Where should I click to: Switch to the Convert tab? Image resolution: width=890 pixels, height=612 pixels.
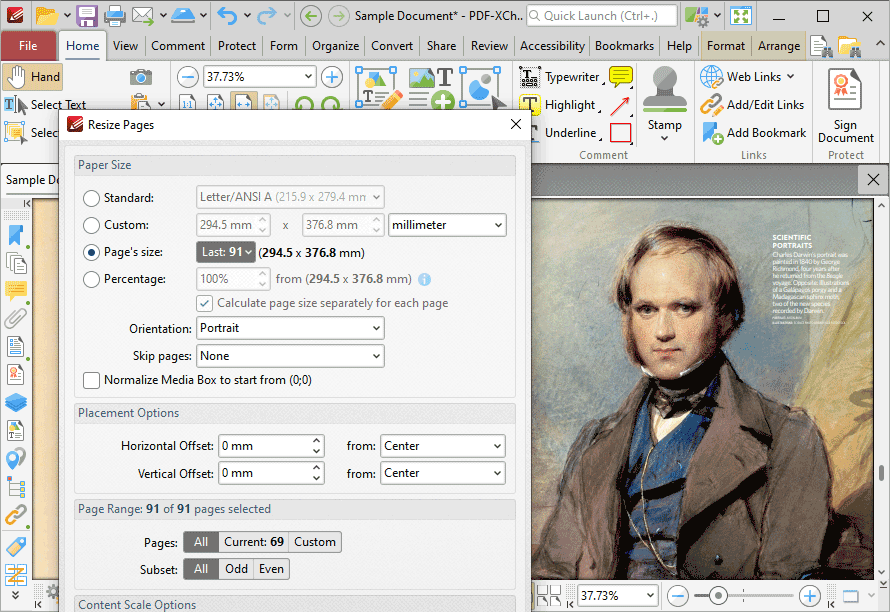392,46
